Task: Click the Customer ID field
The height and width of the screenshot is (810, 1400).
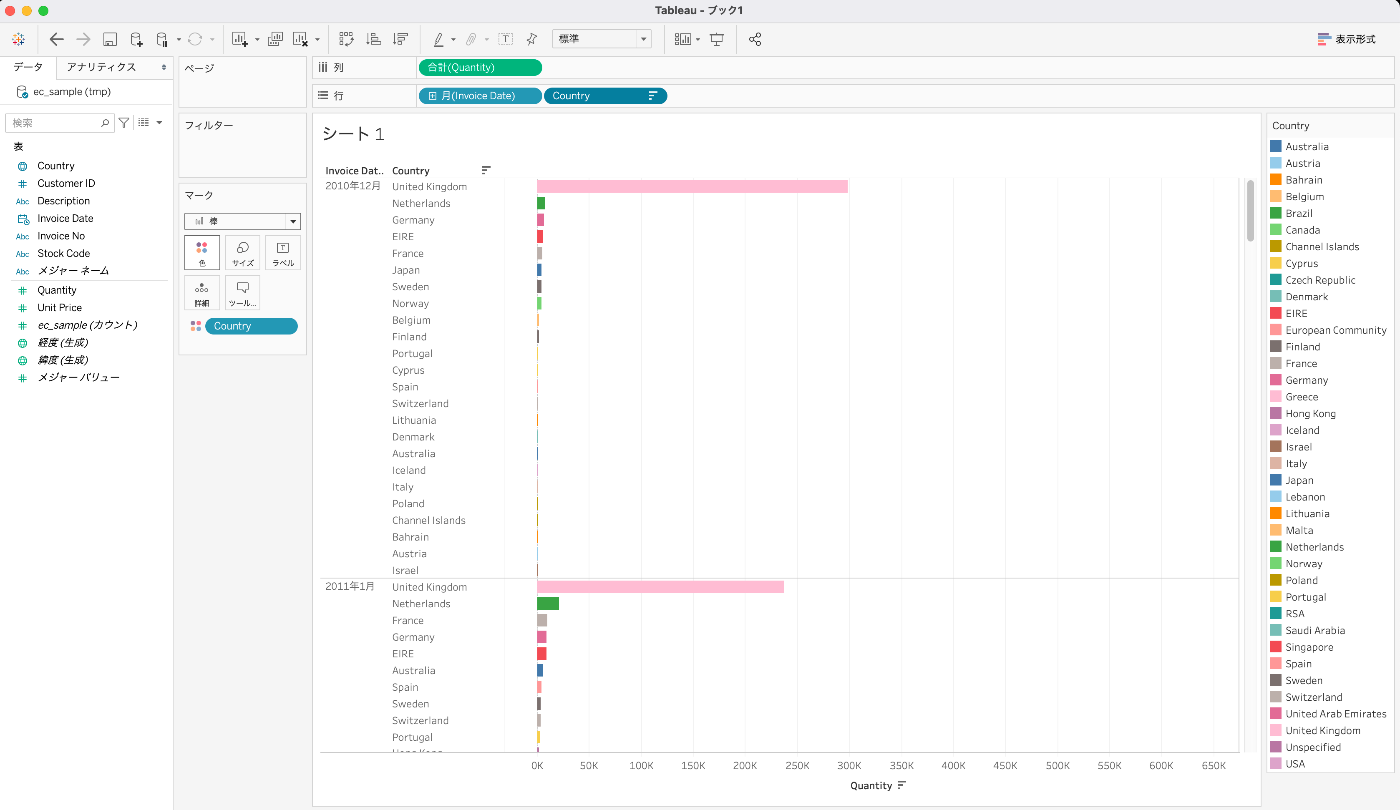Action: tap(66, 183)
